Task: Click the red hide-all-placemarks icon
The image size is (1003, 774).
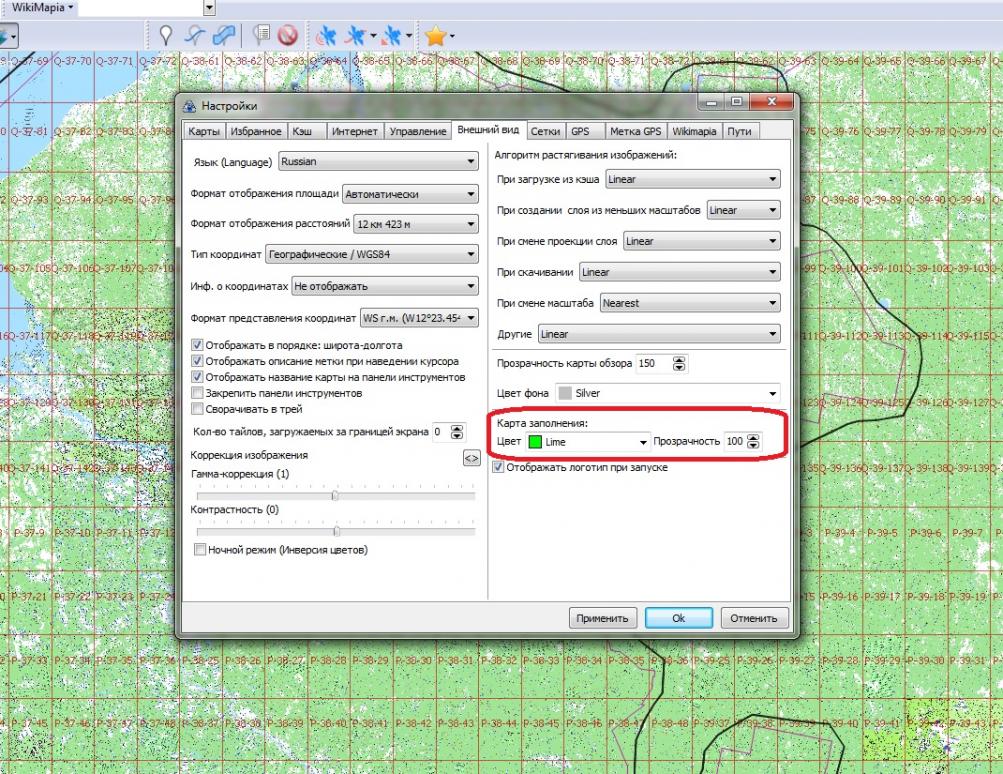Action: click(288, 35)
